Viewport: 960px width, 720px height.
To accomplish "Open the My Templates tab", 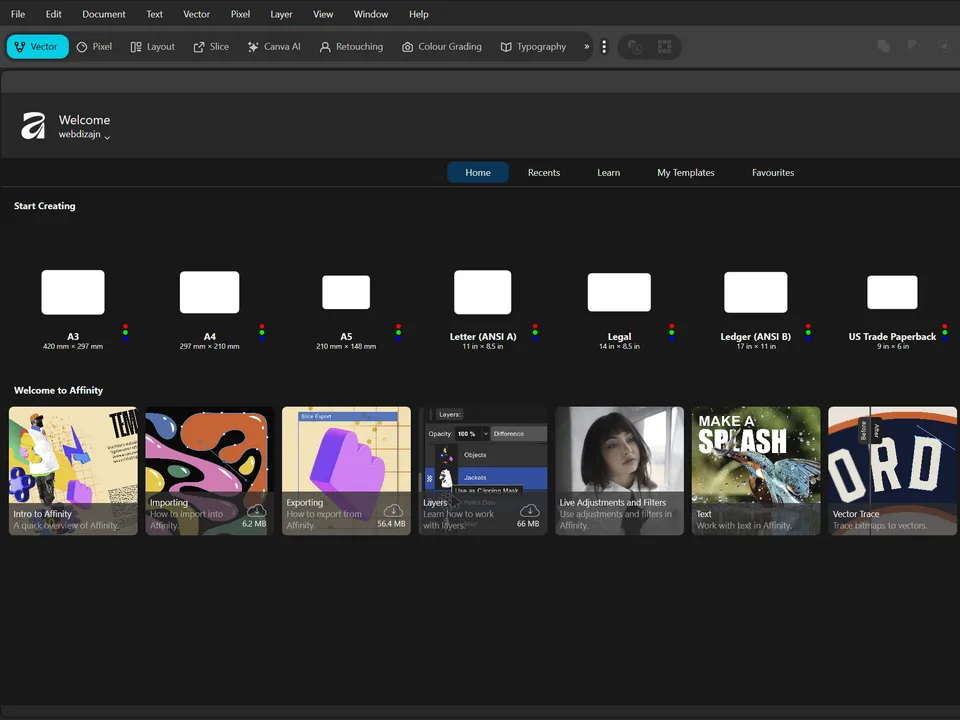I will [685, 172].
